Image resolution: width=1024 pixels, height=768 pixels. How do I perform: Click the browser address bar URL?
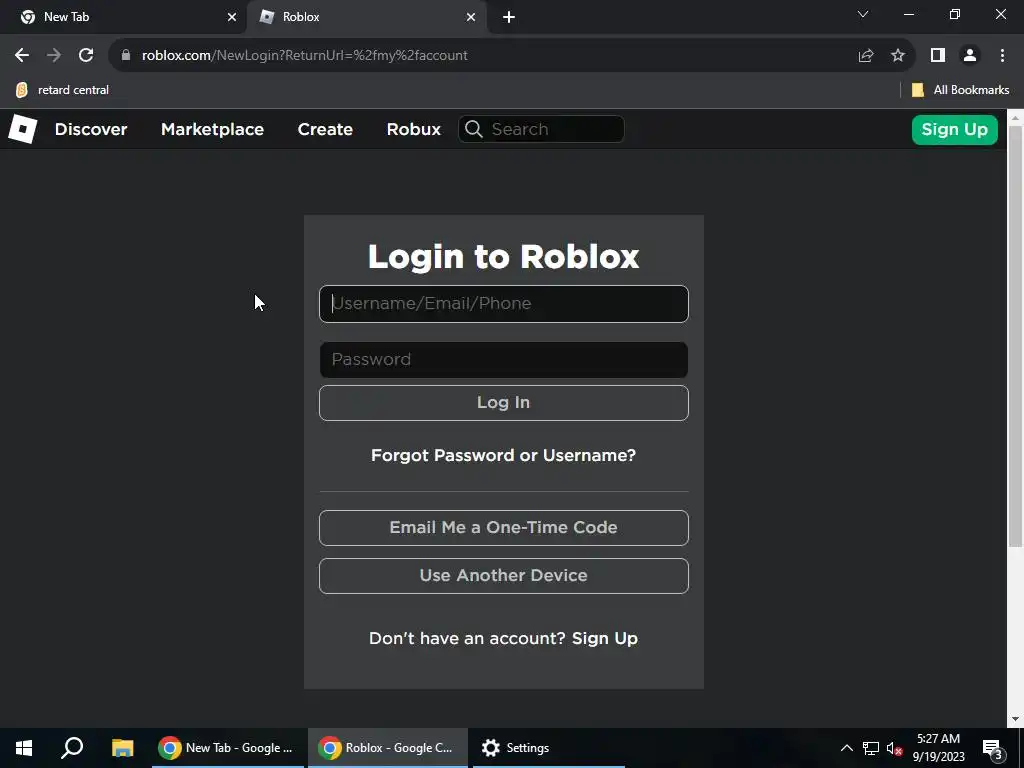click(x=304, y=56)
